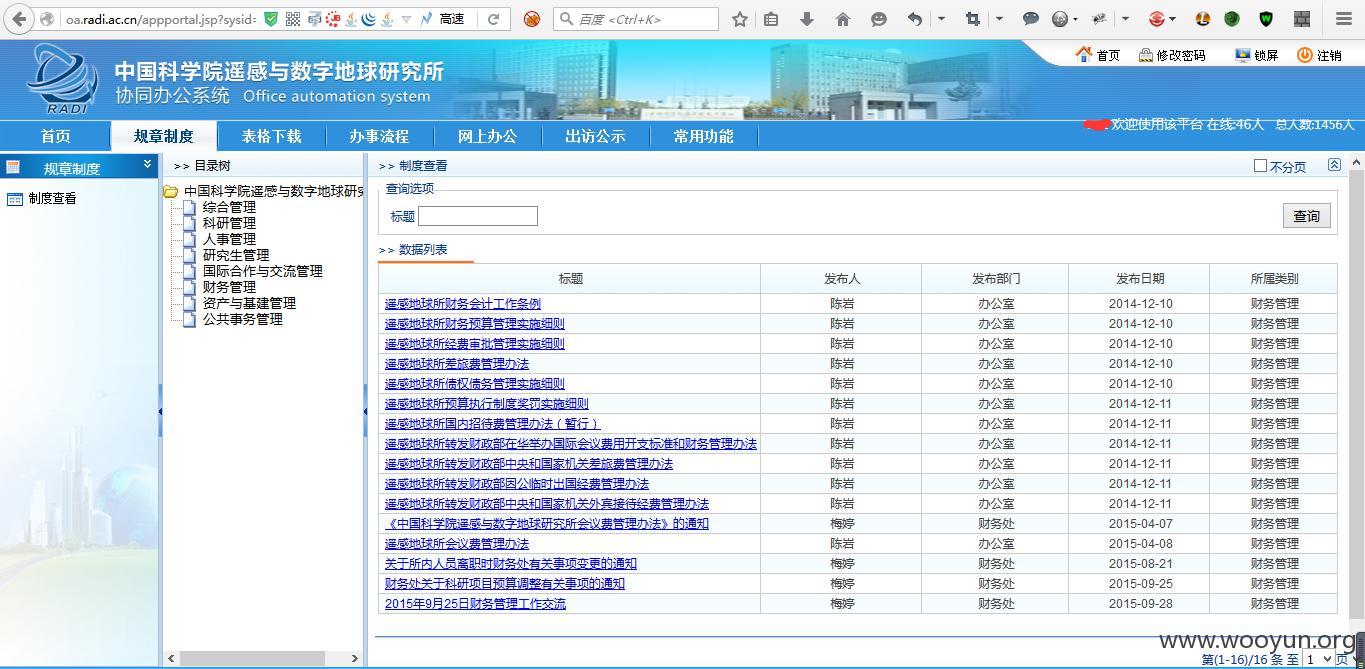
Task: Click the scroll-up arrow of main panel
Action: pos(1357,162)
